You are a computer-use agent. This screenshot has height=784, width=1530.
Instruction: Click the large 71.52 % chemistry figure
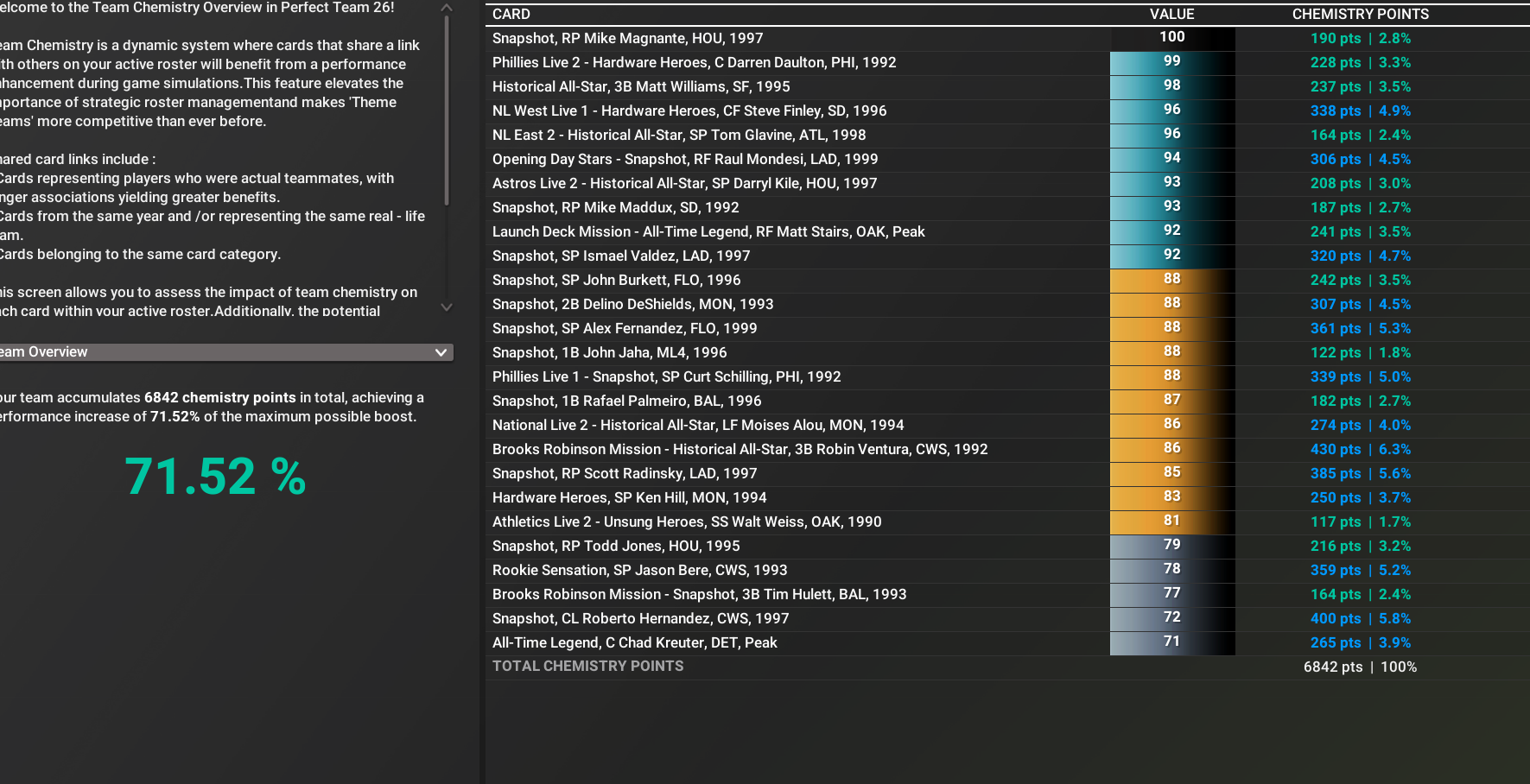215,477
